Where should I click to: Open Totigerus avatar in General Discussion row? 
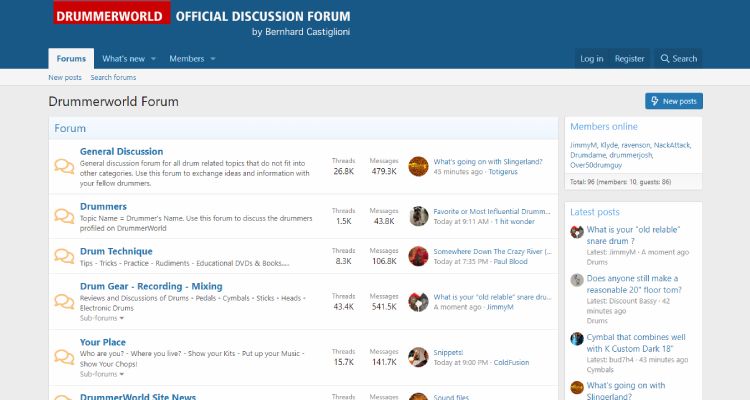(418, 167)
